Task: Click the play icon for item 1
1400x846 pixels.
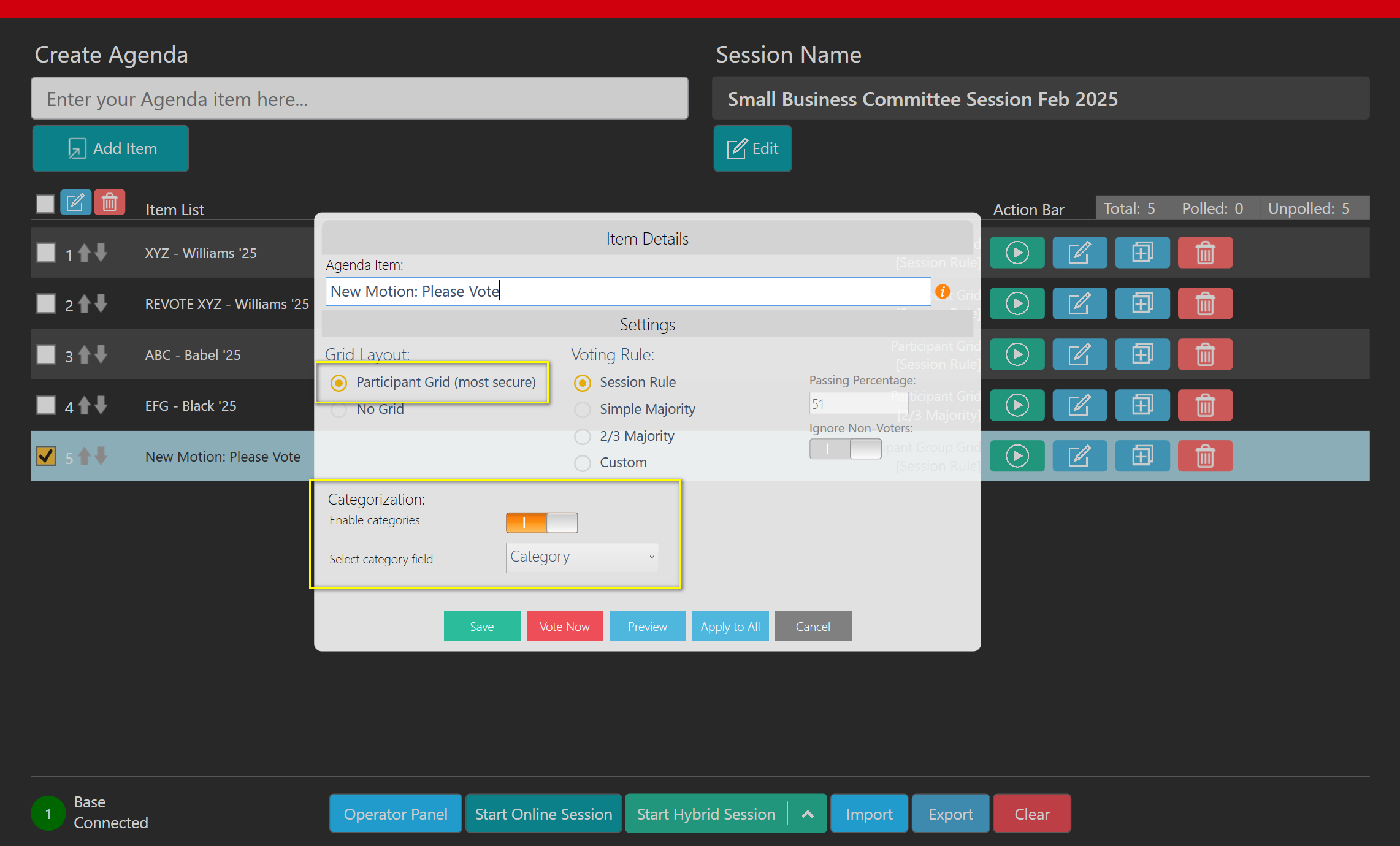Action: [x=1017, y=253]
